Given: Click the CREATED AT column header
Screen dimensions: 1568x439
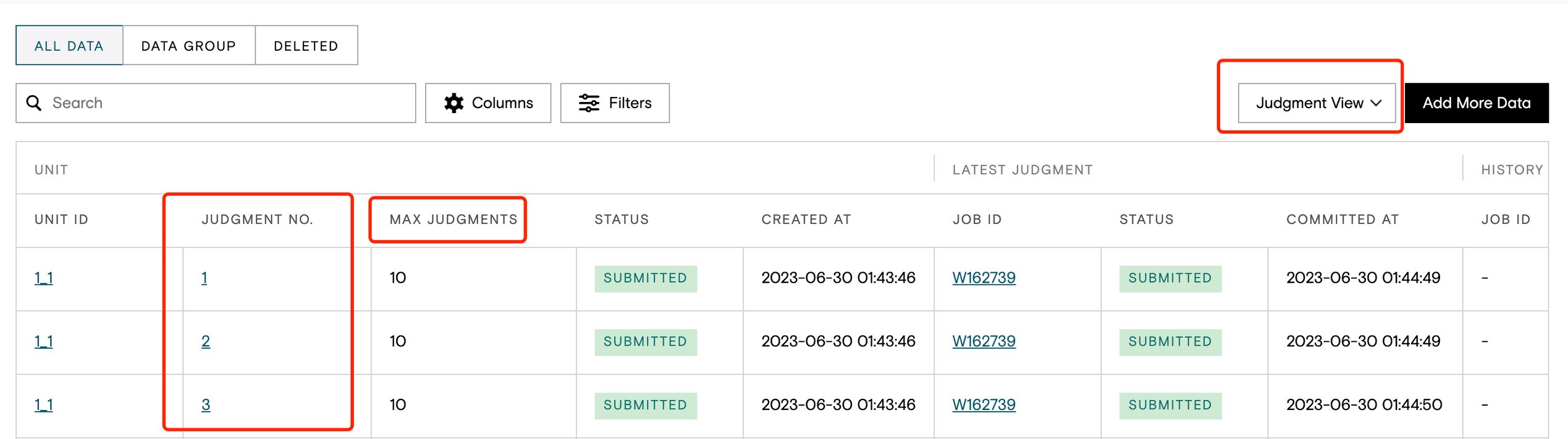Looking at the screenshot, I should 806,219.
